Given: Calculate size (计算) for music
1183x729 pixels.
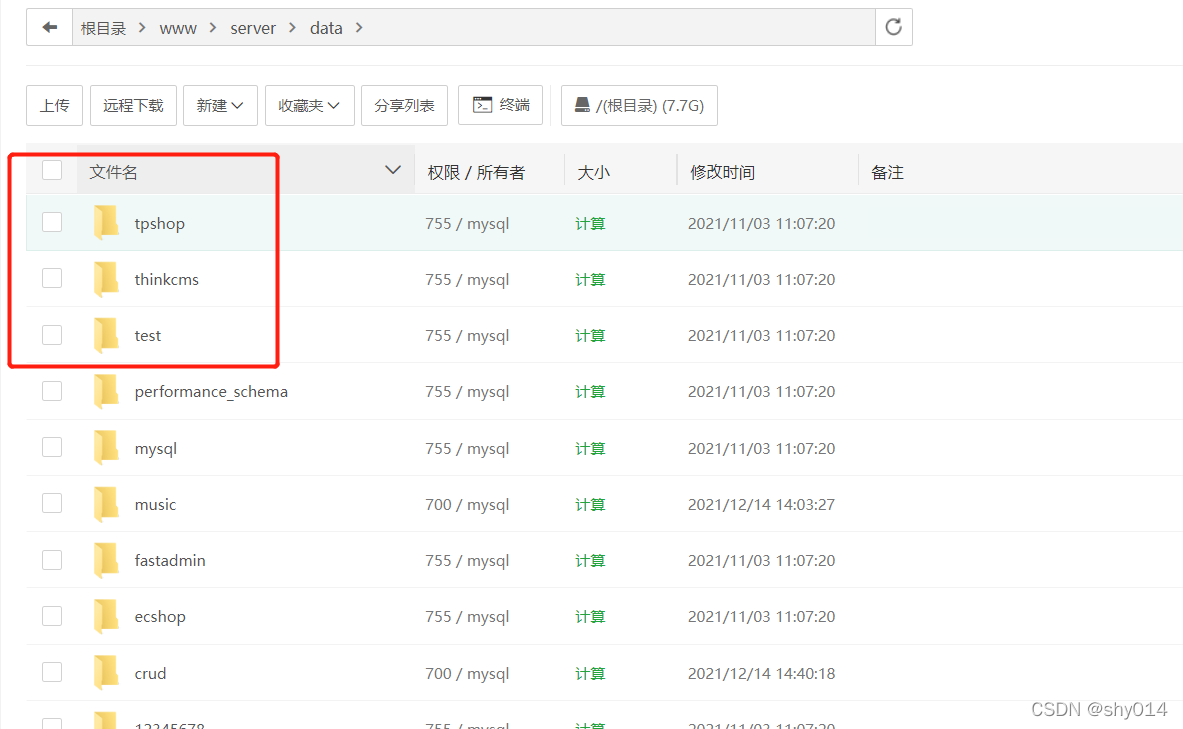Looking at the screenshot, I should [590, 504].
